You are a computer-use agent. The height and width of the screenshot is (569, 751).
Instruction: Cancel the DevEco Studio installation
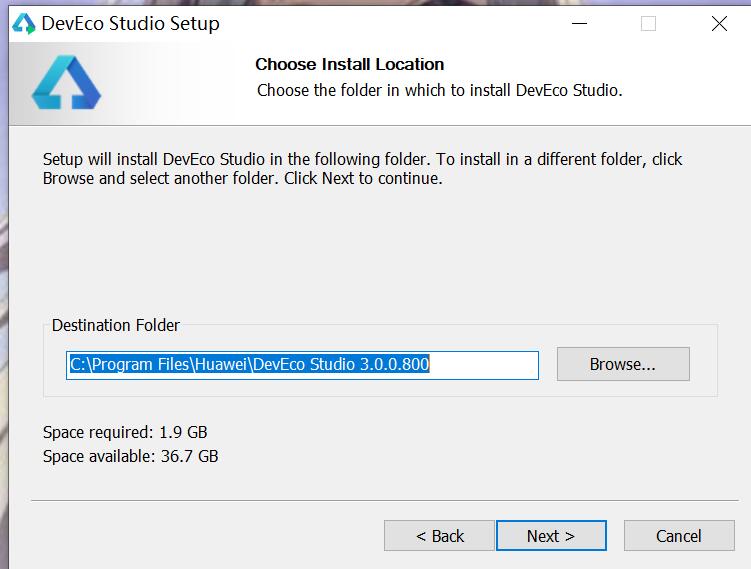(x=678, y=536)
